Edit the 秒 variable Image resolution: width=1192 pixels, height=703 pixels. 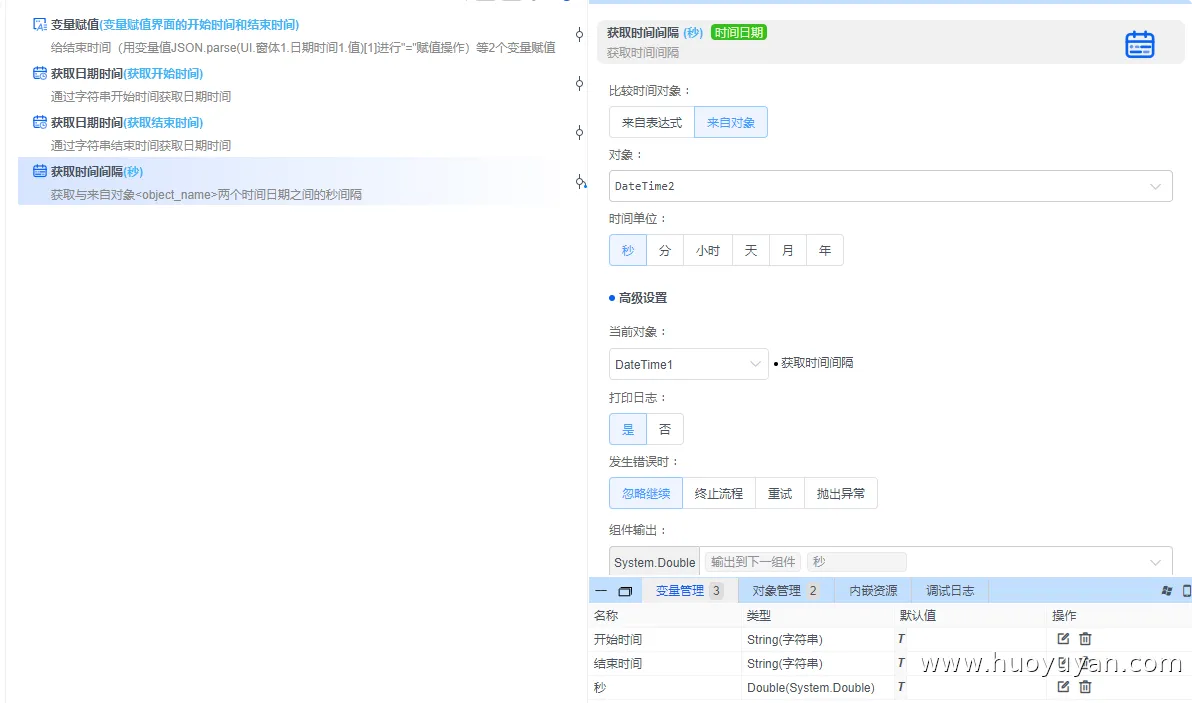(x=1063, y=686)
